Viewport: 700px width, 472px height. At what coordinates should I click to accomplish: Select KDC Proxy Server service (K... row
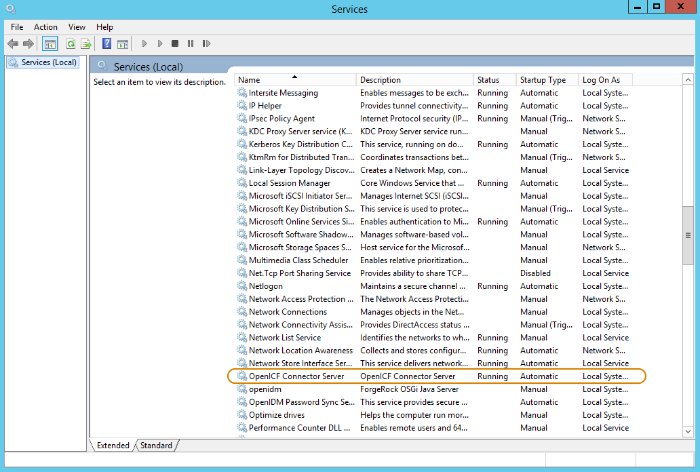click(433, 131)
